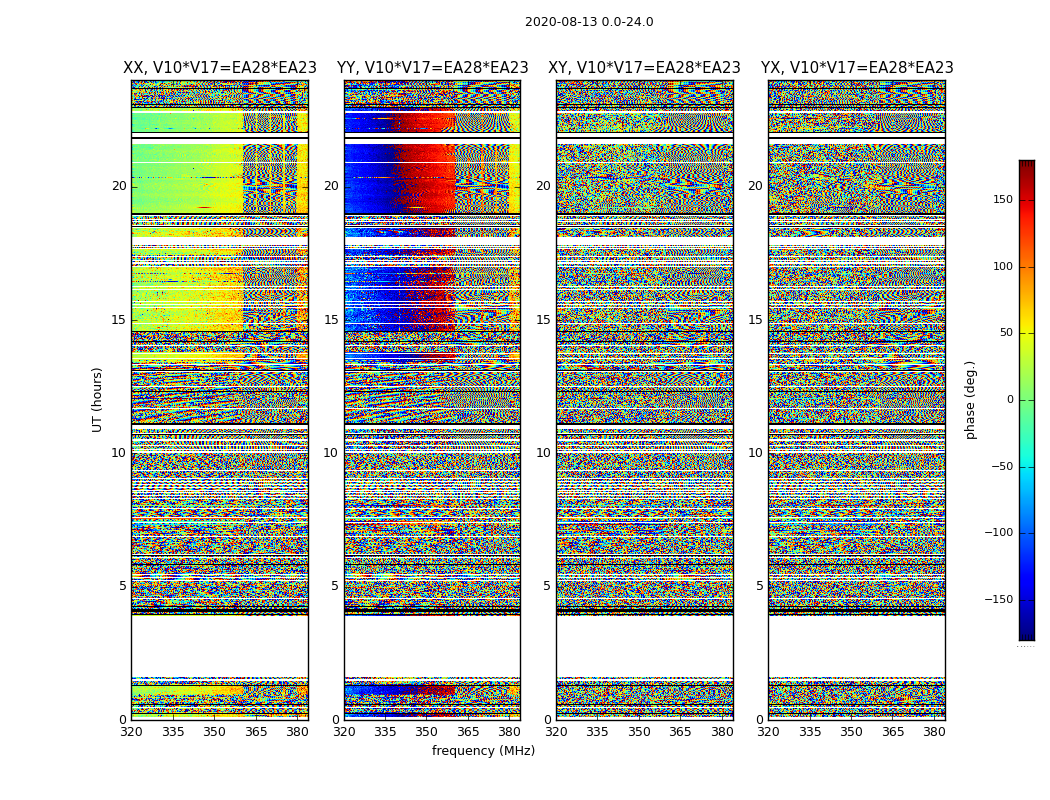Focus the YX phase waterfall plot
This screenshot has height=800, width=1050.
[857, 400]
